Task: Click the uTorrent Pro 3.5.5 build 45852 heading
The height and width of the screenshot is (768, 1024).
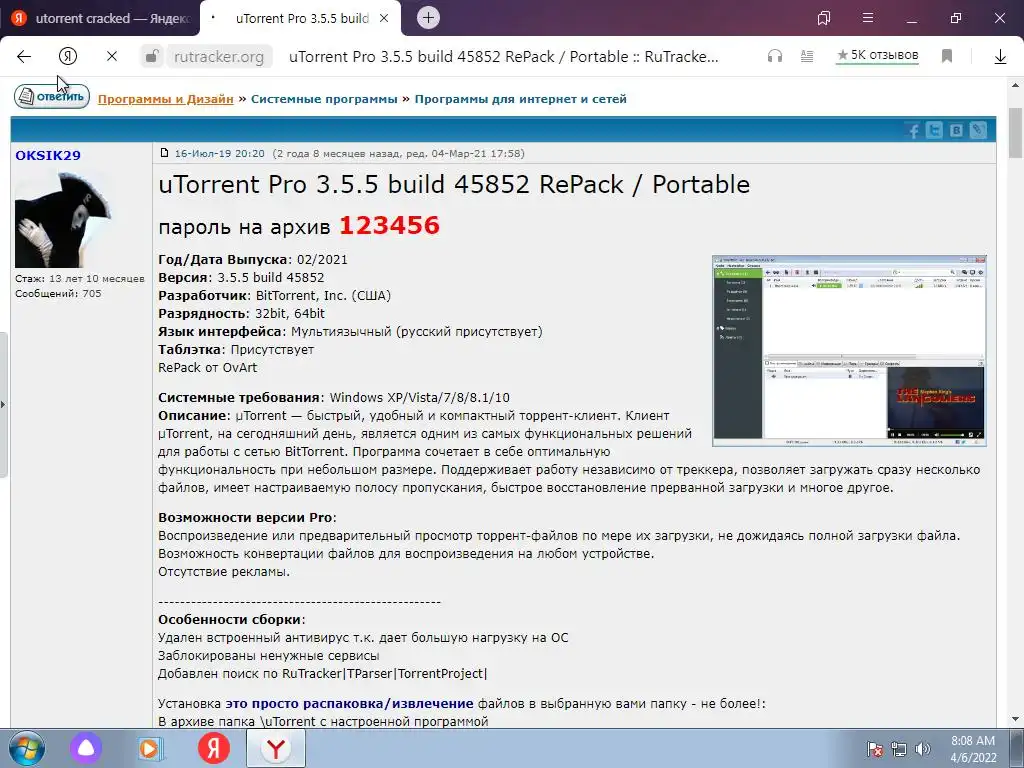Action: click(454, 184)
